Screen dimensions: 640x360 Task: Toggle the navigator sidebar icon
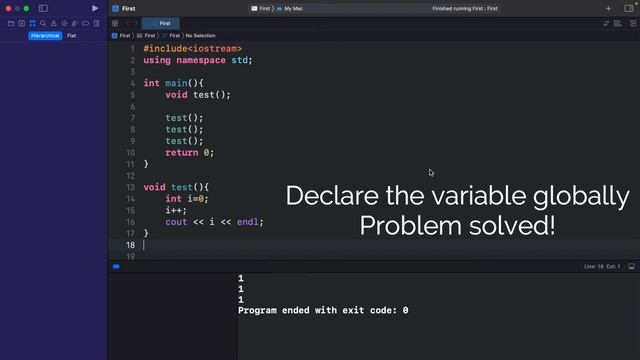pyautogui.click(x=43, y=8)
